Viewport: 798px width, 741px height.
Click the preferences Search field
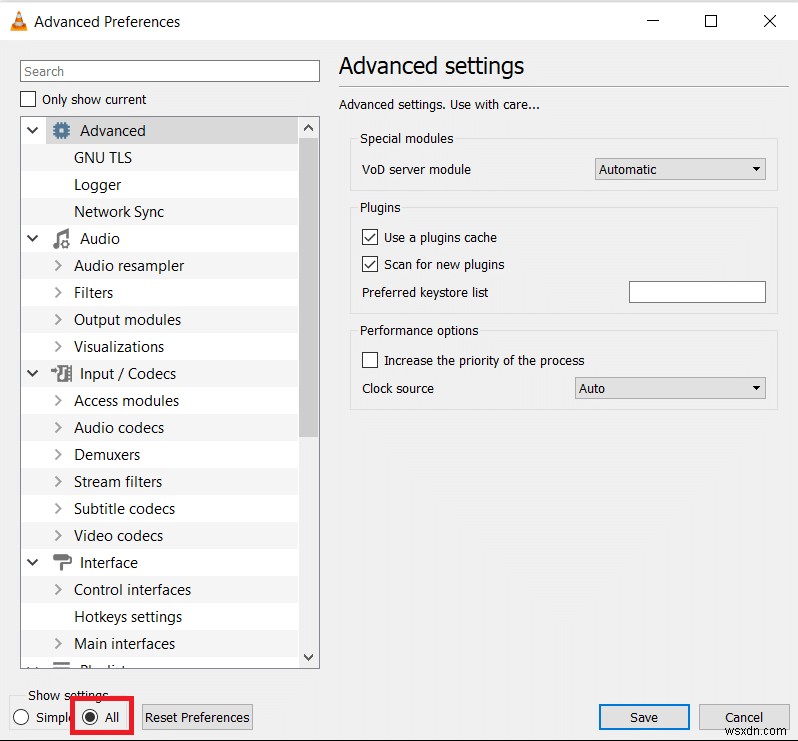coord(170,71)
